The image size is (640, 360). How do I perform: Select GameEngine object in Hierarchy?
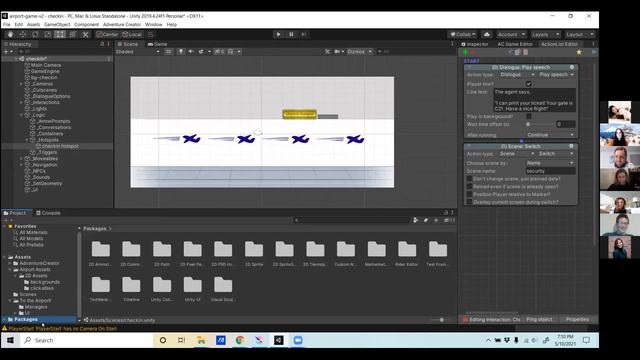point(45,71)
